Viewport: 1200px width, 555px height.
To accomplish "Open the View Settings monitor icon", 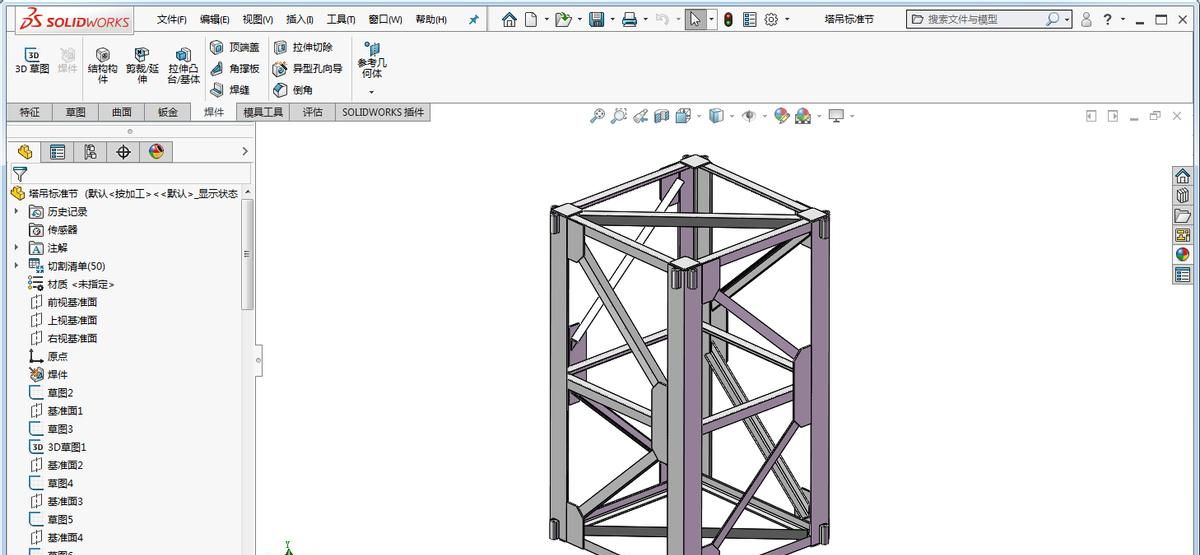I will pyautogui.click(x=836, y=116).
